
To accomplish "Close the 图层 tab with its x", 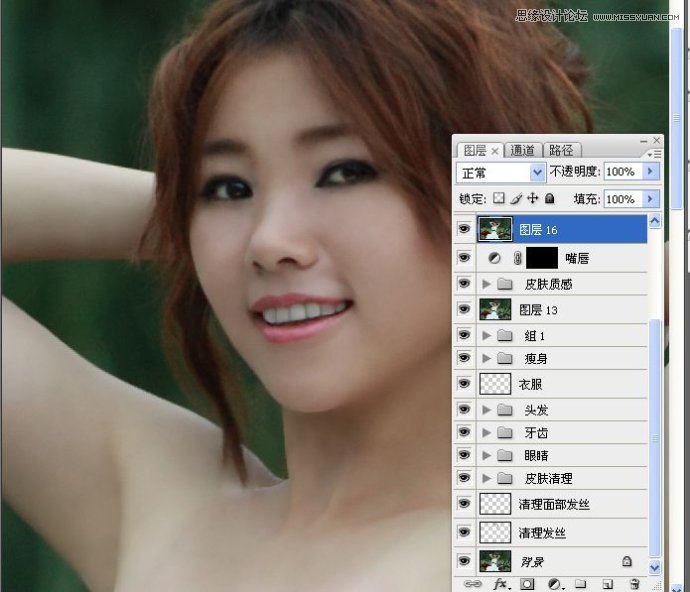I will click(x=495, y=151).
